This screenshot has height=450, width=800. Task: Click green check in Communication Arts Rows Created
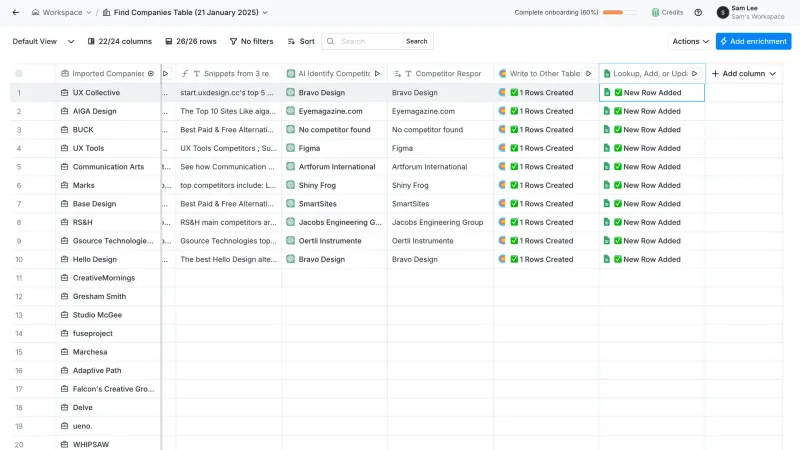(514, 166)
